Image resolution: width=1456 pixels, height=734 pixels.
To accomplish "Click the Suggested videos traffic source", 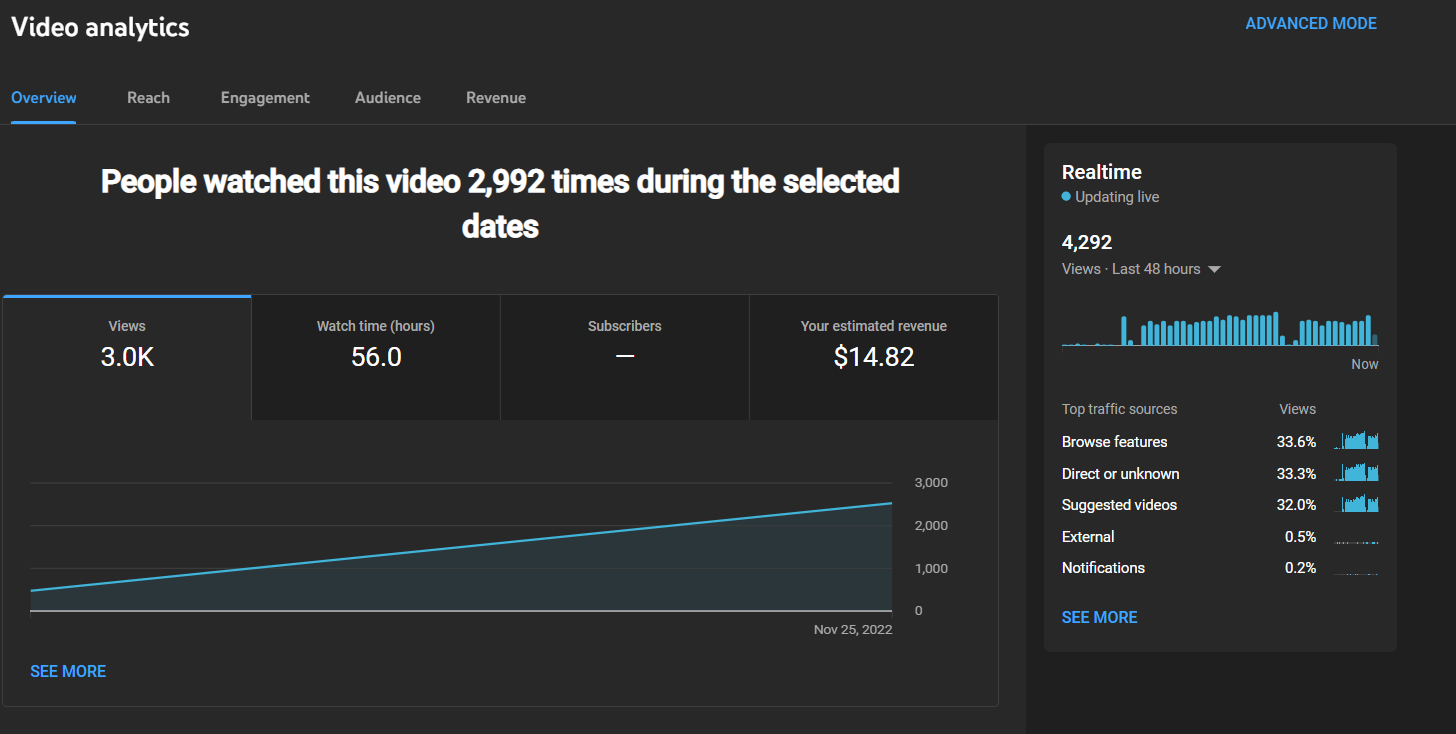I will (1119, 505).
